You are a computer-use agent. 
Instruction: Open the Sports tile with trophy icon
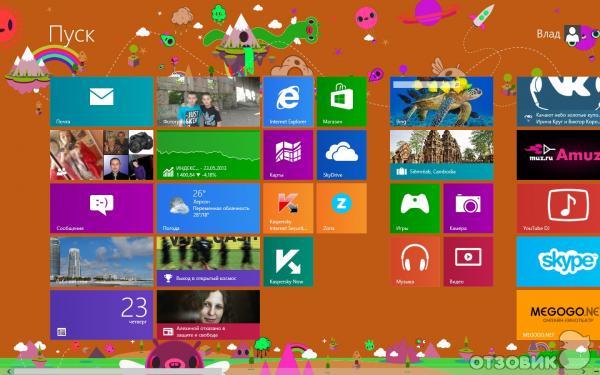tap(208, 262)
